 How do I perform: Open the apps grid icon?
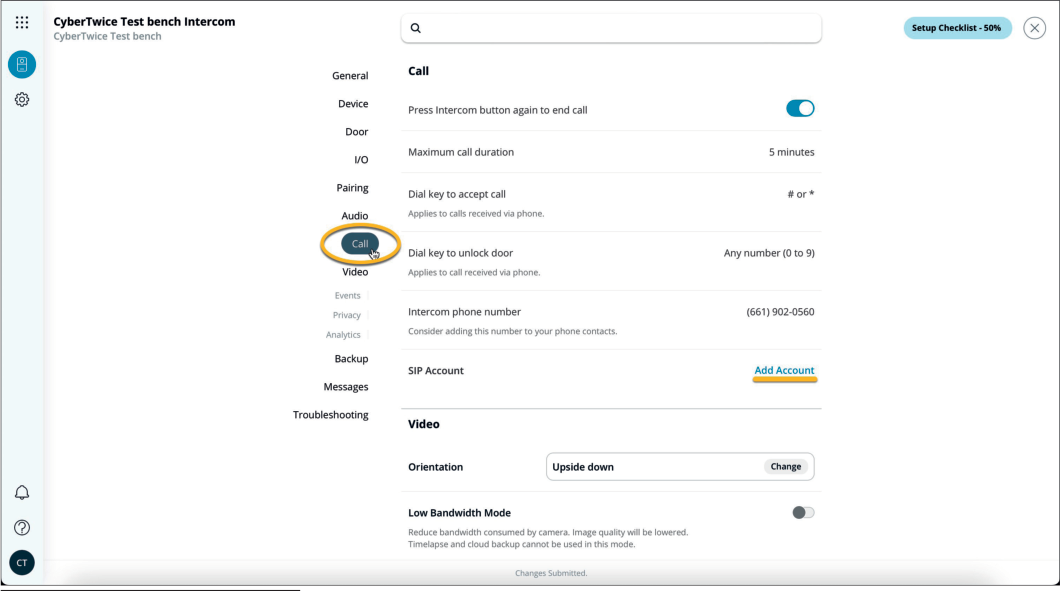[21, 21]
